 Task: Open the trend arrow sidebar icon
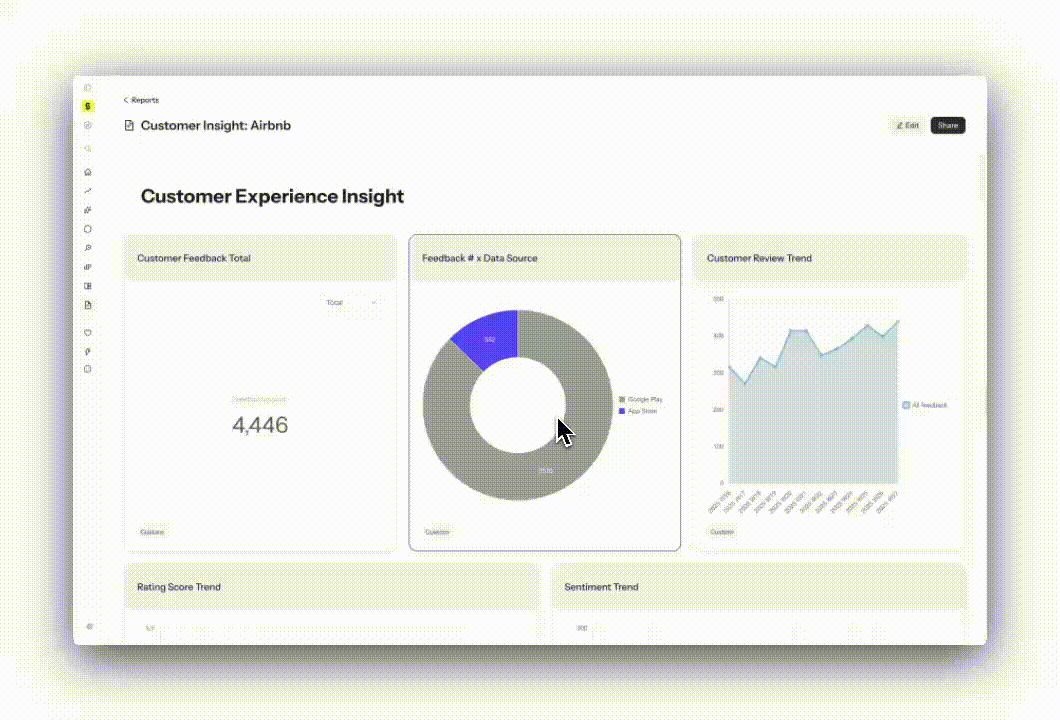point(88,191)
